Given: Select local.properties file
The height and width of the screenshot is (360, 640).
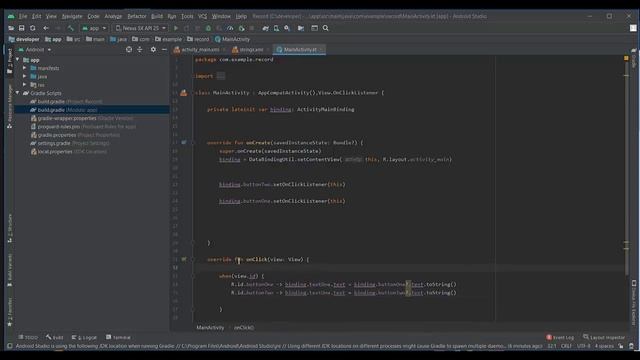Looking at the screenshot, I should click(x=69, y=151).
